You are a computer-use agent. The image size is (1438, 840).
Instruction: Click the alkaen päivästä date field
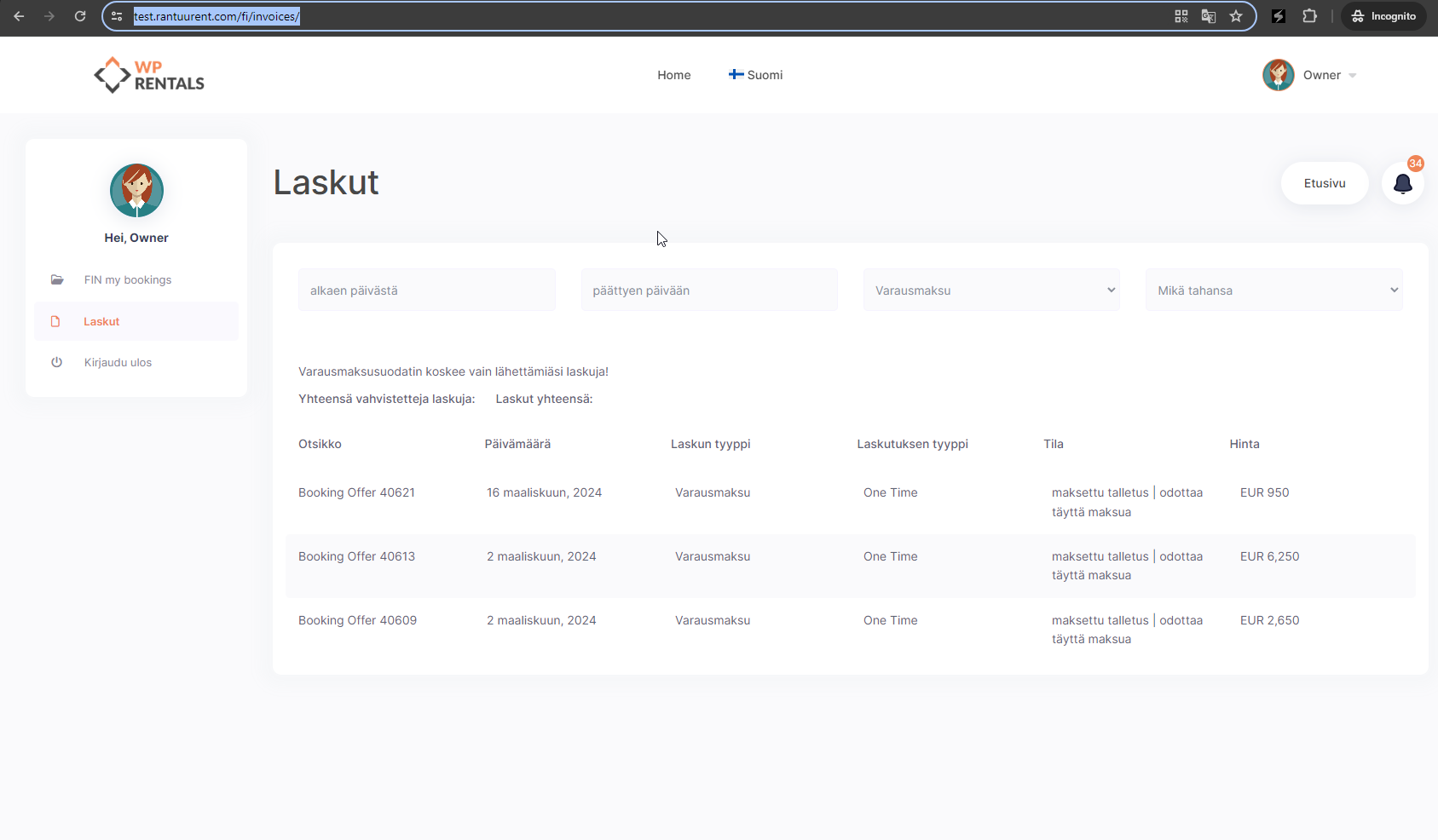pyautogui.click(x=427, y=291)
